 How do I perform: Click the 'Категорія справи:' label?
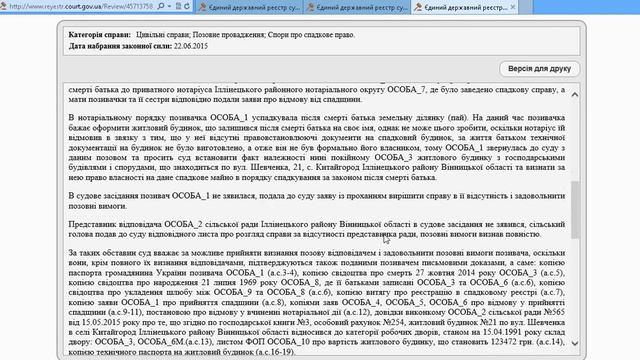point(100,35)
